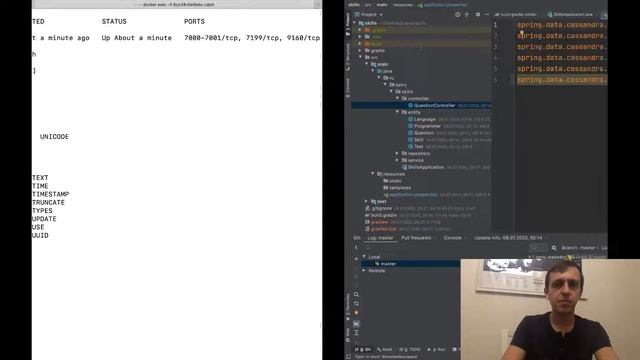Screen dimensions: 640x360
Task: Open the Project side tool window tab
Action: 348,24
